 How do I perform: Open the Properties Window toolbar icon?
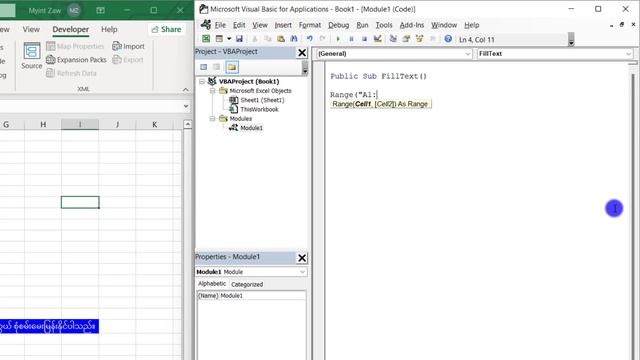pos(406,39)
